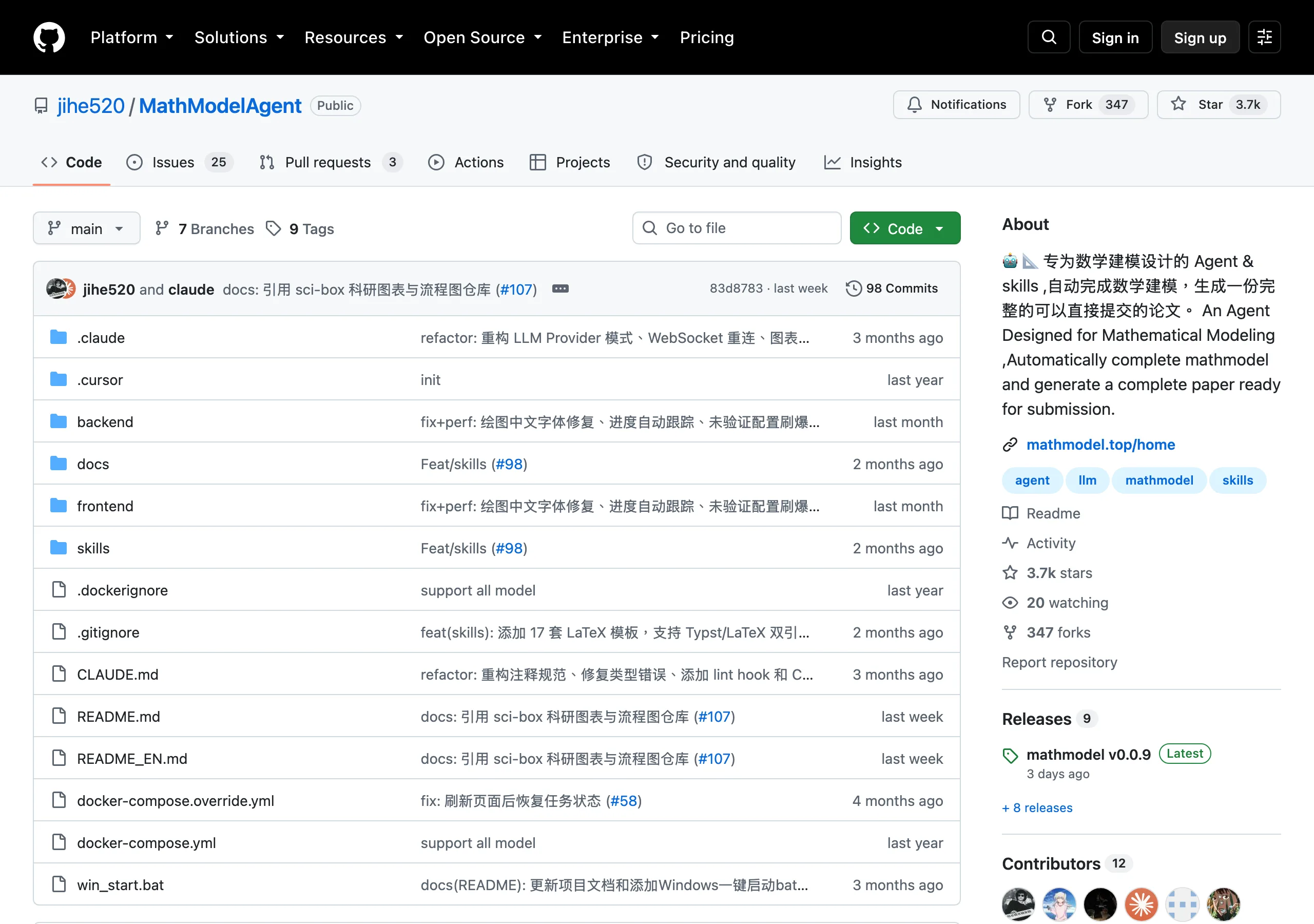1314x924 pixels.
Task: Open the Releases heading link
Action: click(x=1036, y=719)
